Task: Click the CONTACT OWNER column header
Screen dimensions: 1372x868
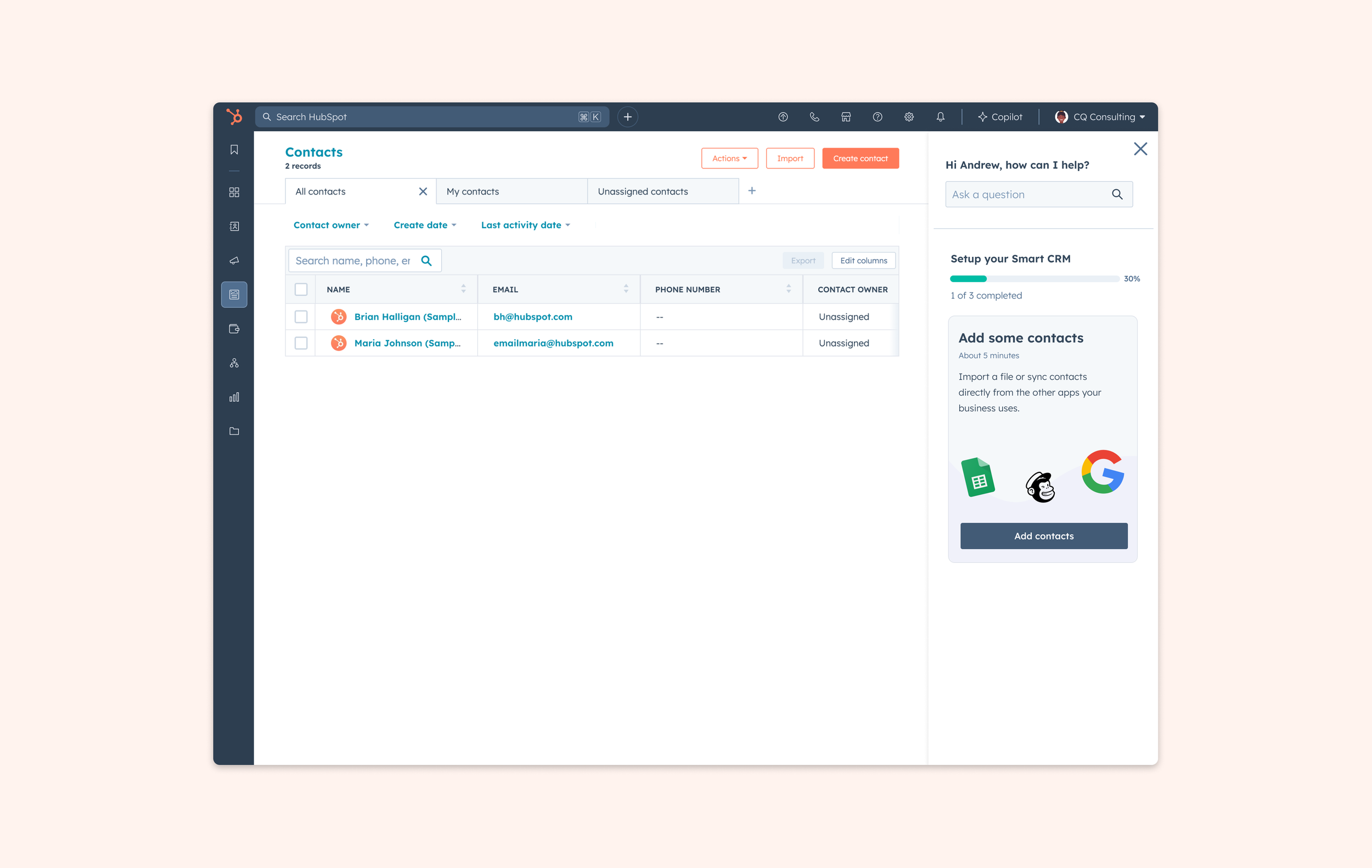Action: point(852,289)
